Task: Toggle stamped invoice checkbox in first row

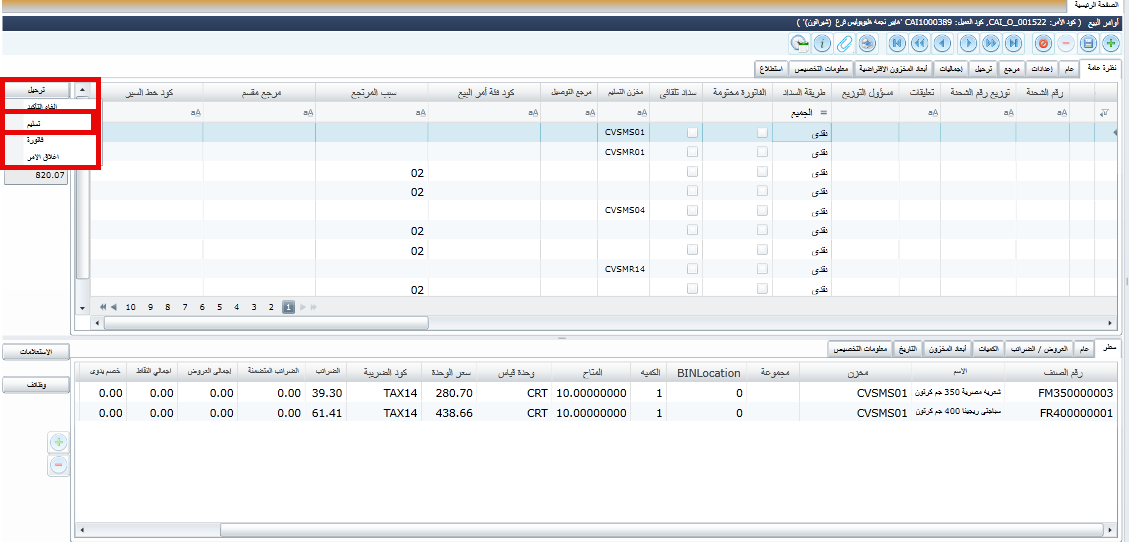Action: [763, 133]
